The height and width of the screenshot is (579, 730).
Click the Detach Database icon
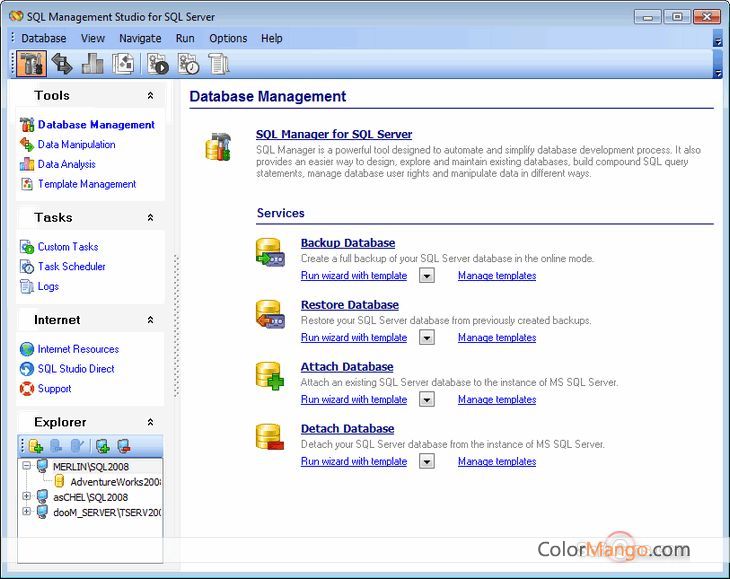tap(270, 437)
